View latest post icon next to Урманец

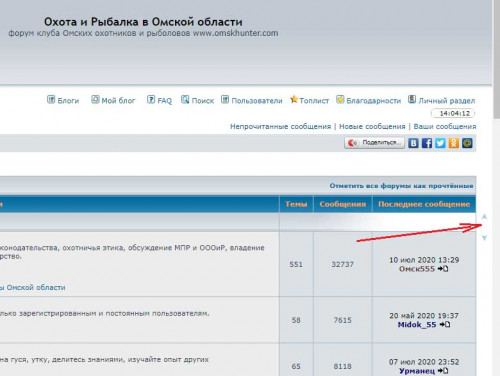(x=443, y=371)
